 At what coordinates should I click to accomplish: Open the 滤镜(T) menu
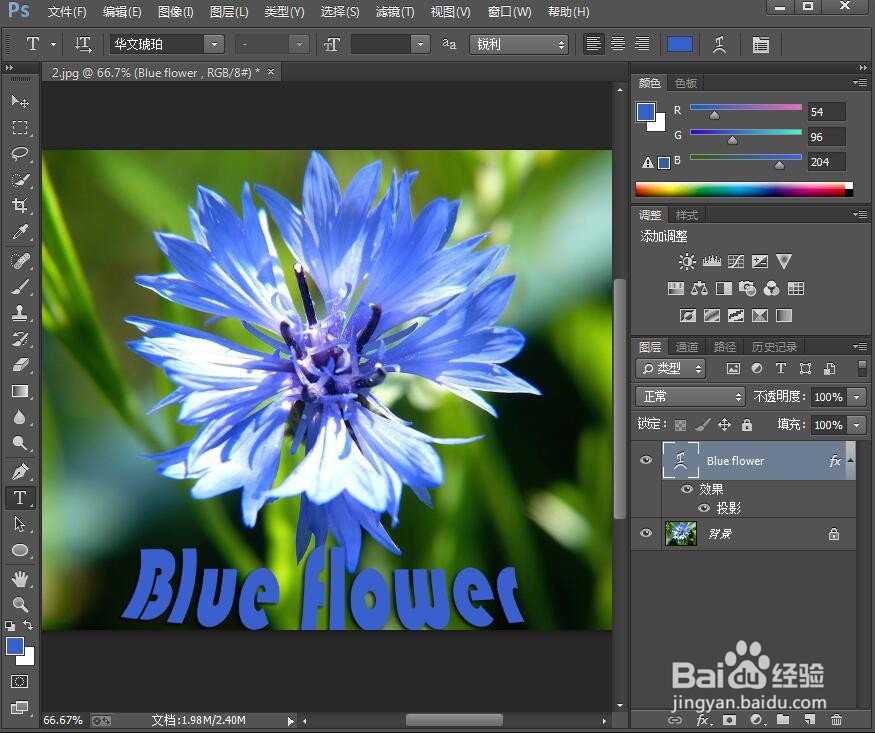coord(395,12)
